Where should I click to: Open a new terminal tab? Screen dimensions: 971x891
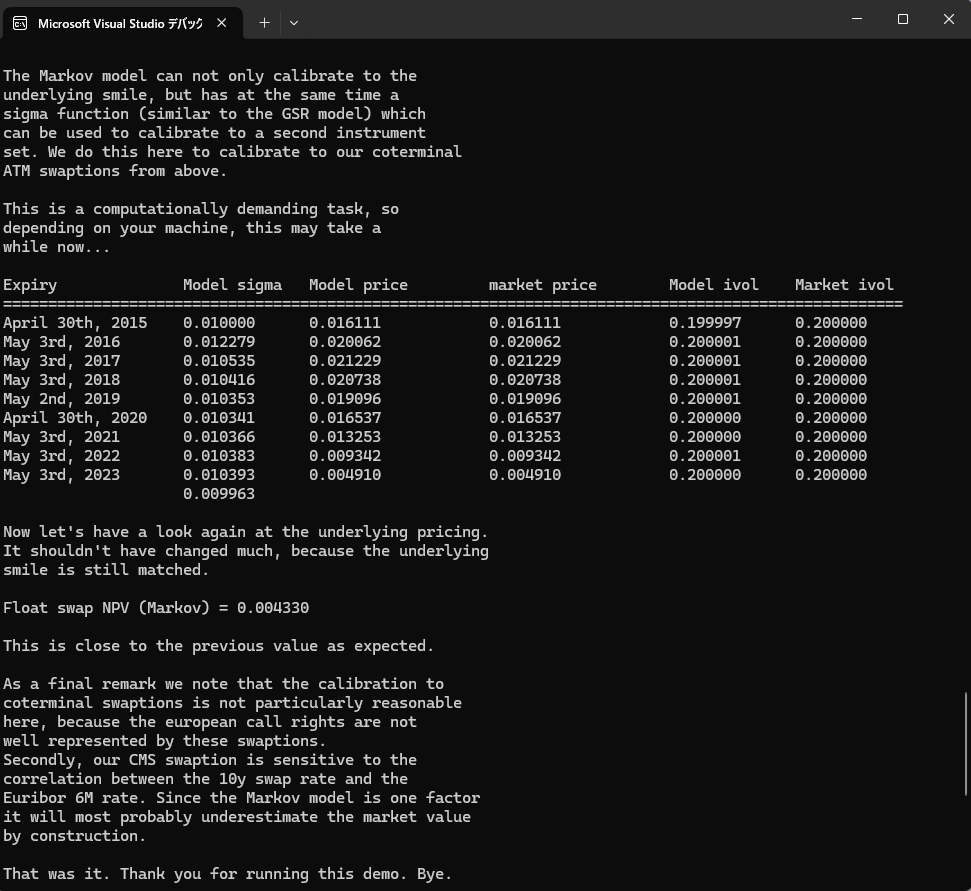(264, 23)
